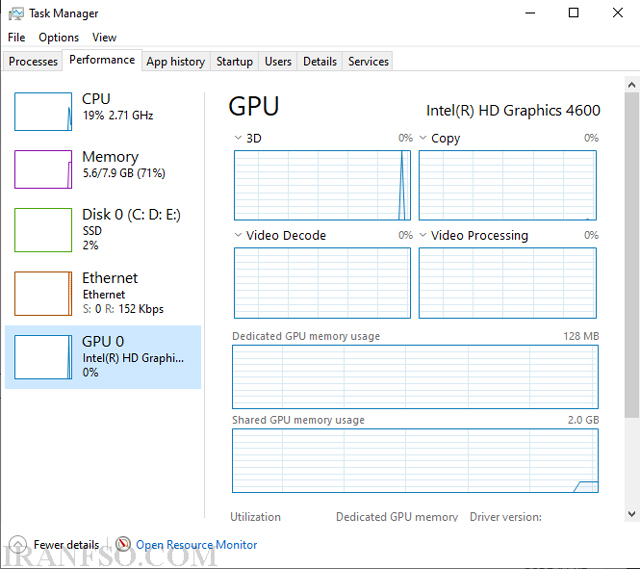Click the '19% 2.71 GHz' CPU value

[x=118, y=116]
